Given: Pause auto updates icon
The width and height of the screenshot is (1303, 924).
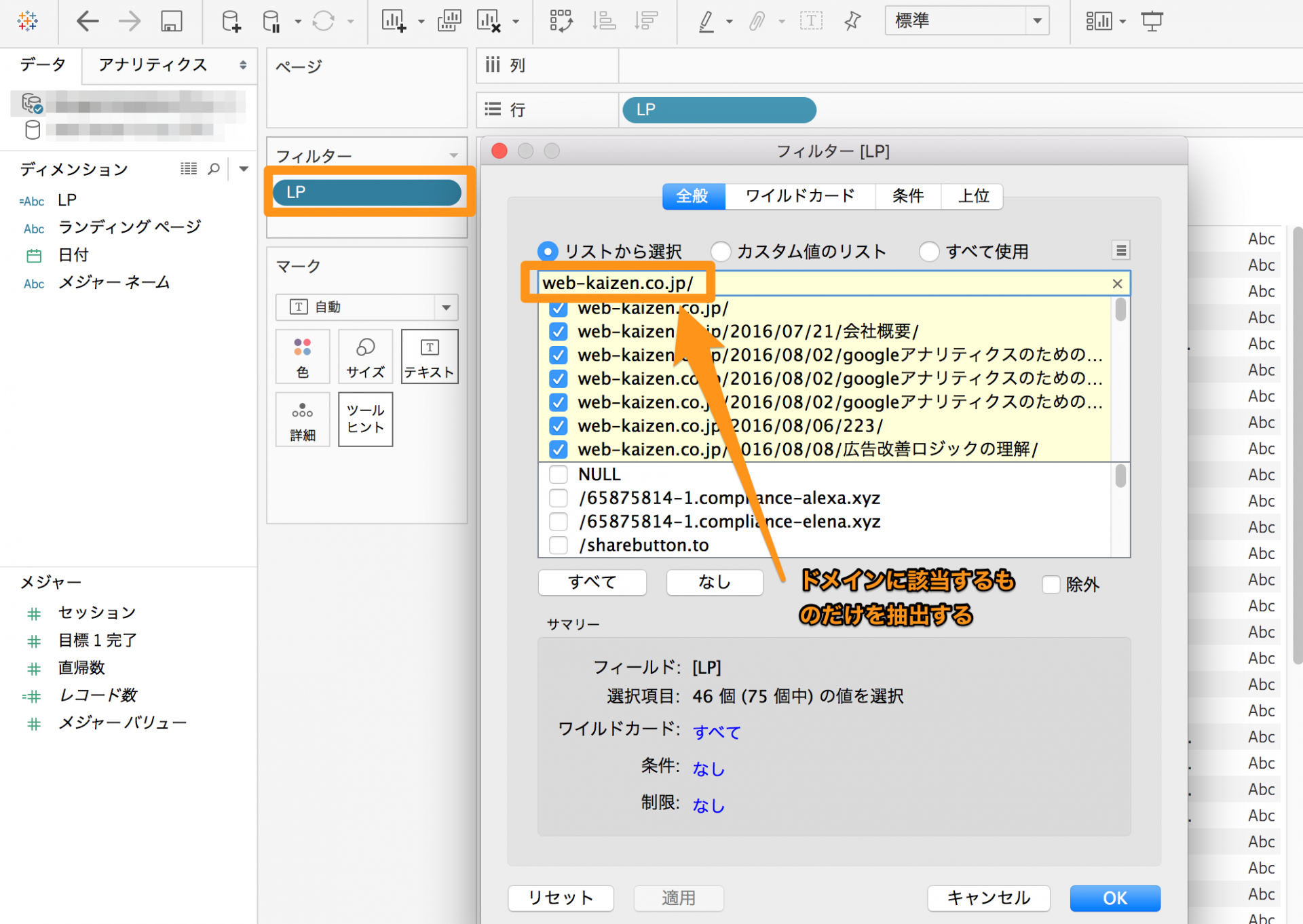Looking at the screenshot, I should click(271, 21).
